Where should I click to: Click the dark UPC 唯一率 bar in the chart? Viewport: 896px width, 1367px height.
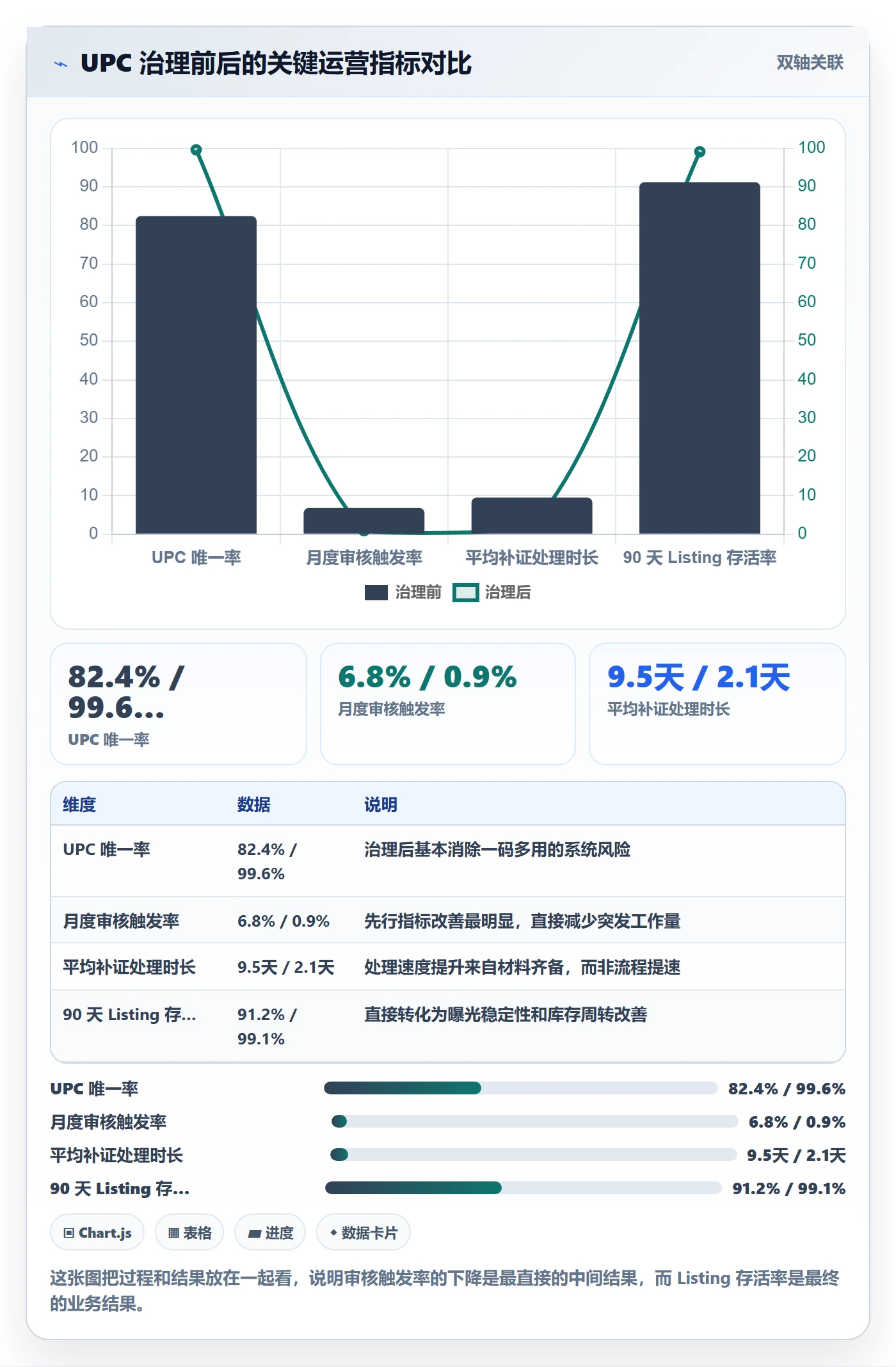[x=196, y=375]
